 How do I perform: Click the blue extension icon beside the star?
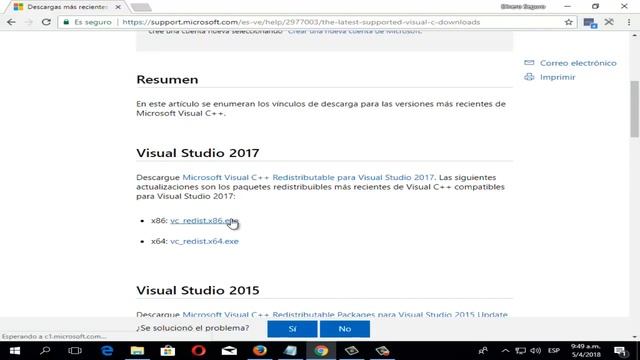pos(590,23)
